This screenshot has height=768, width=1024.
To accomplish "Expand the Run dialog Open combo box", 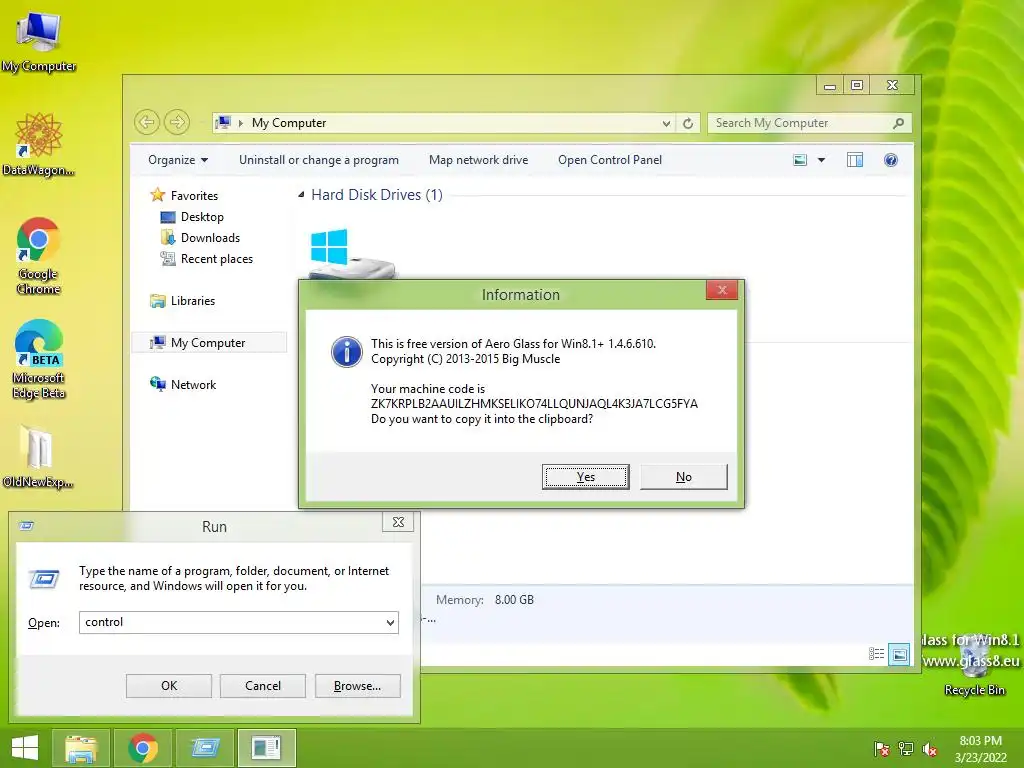I will click(x=390, y=622).
